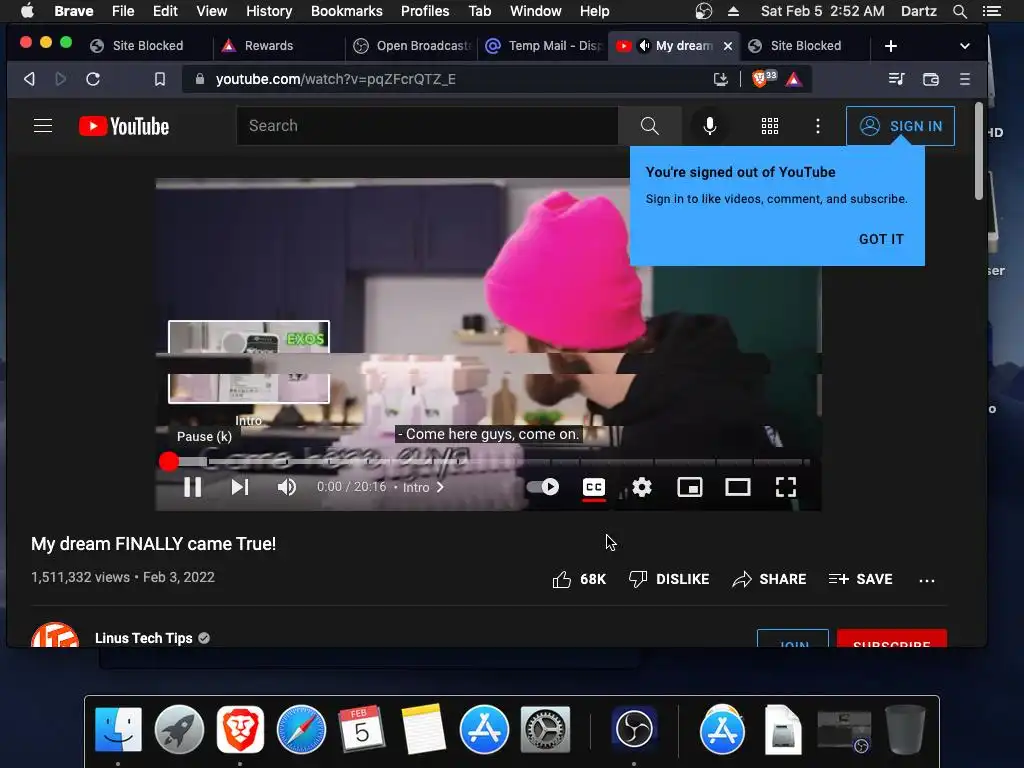Open Safari from the Dock

[x=301, y=729]
